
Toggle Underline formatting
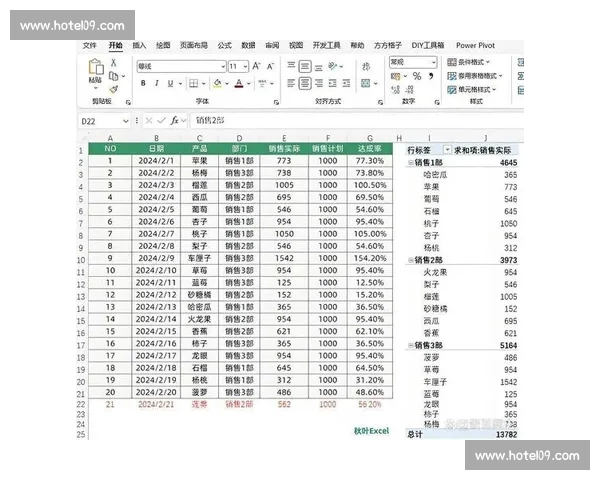170,83
